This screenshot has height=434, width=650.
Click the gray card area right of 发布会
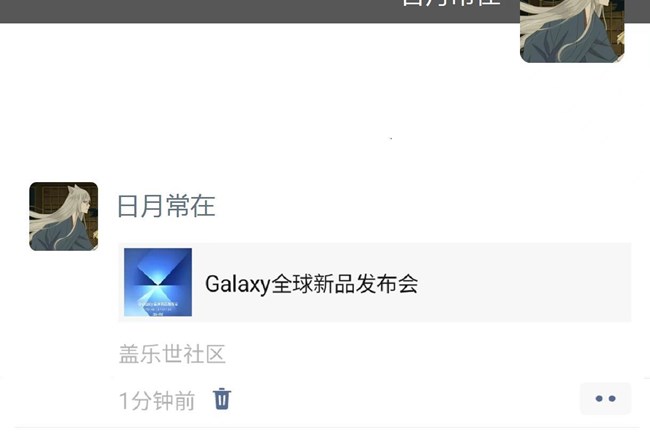click(x=524, y=284)
